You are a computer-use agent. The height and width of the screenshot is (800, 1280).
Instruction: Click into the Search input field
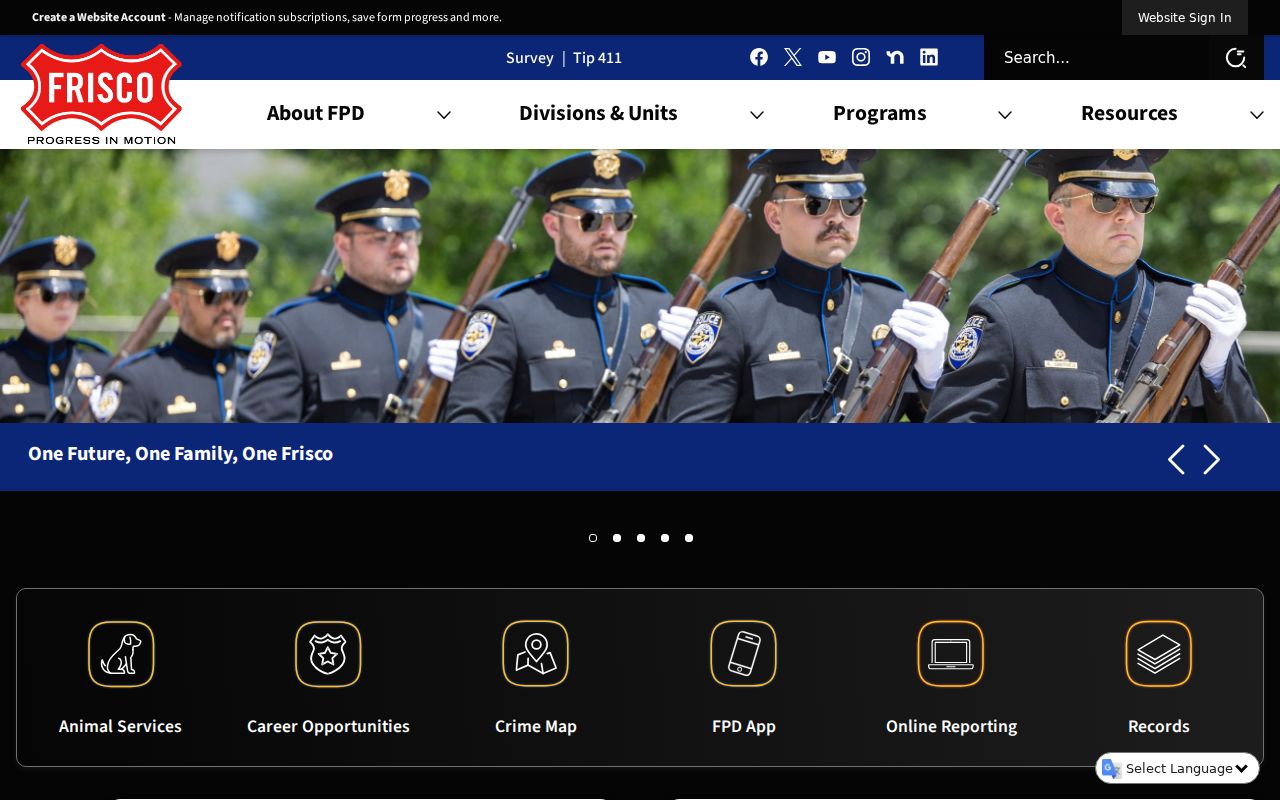pyautogui.click(x=1100, y=57)
